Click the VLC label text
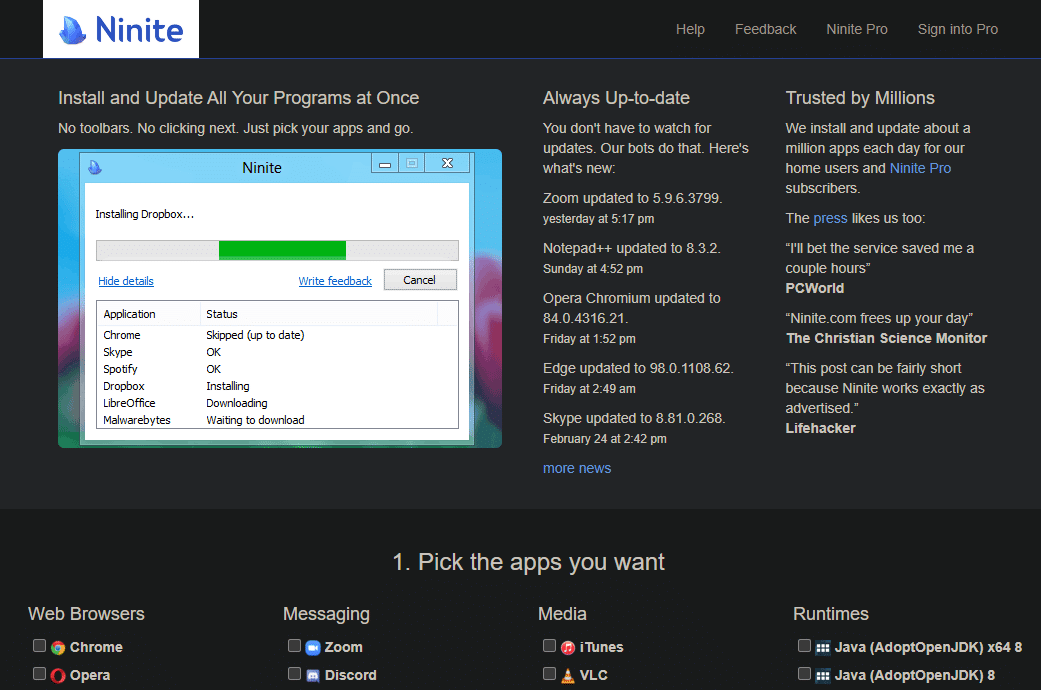The width and height of the screenshot is (1041, 690). point(594,675)
